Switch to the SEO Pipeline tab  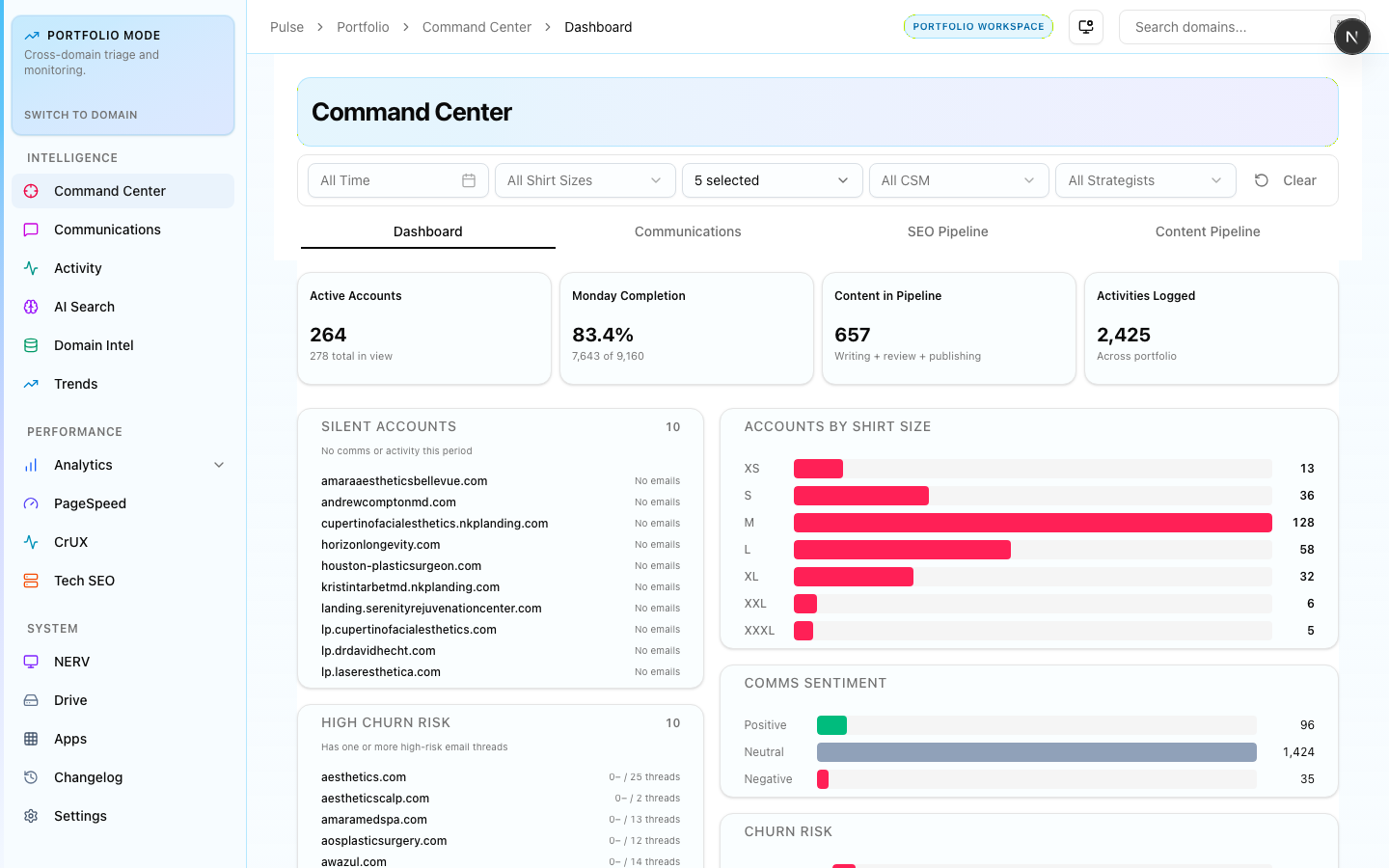click(947, 231)
